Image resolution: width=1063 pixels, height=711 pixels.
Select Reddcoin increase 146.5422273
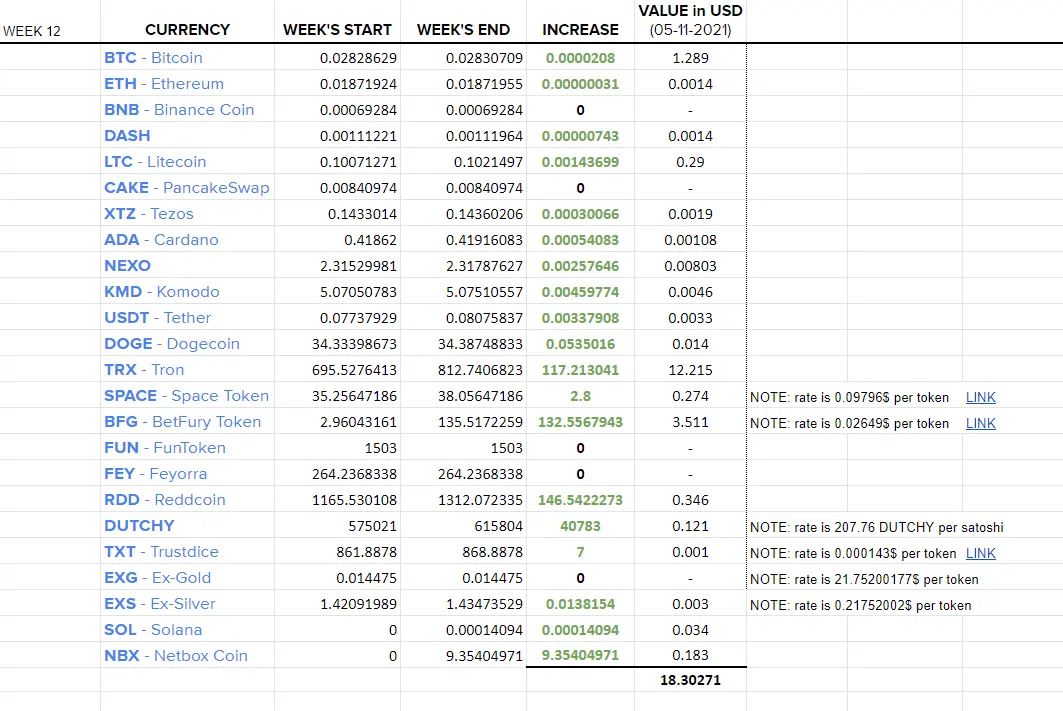pyautogui.click(x=580, y=500)
